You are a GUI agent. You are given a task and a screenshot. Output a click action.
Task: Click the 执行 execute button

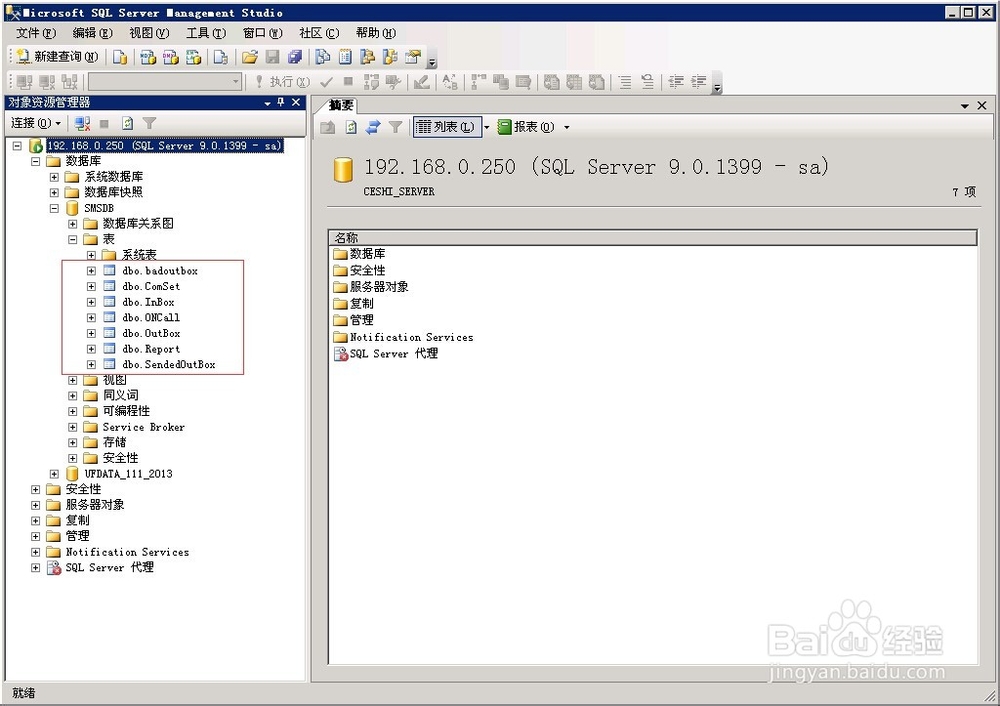pos(282,82)
